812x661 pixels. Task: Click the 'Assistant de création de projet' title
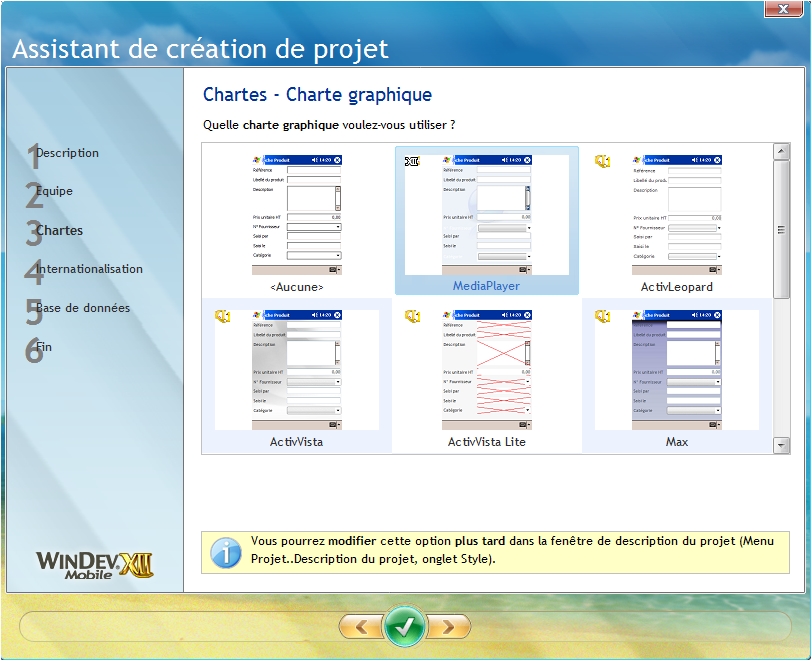pos(200,49)
